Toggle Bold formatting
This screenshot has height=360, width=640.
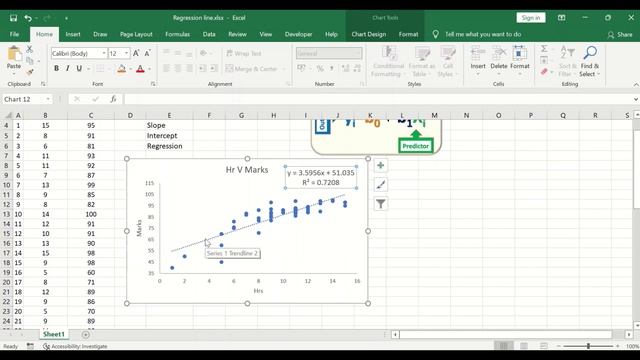click(x=56, y=69)
